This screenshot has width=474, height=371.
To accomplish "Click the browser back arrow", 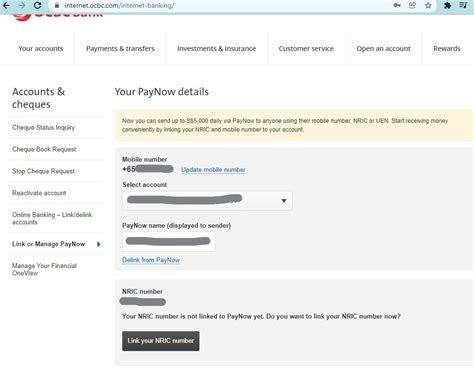I will 6,5.
